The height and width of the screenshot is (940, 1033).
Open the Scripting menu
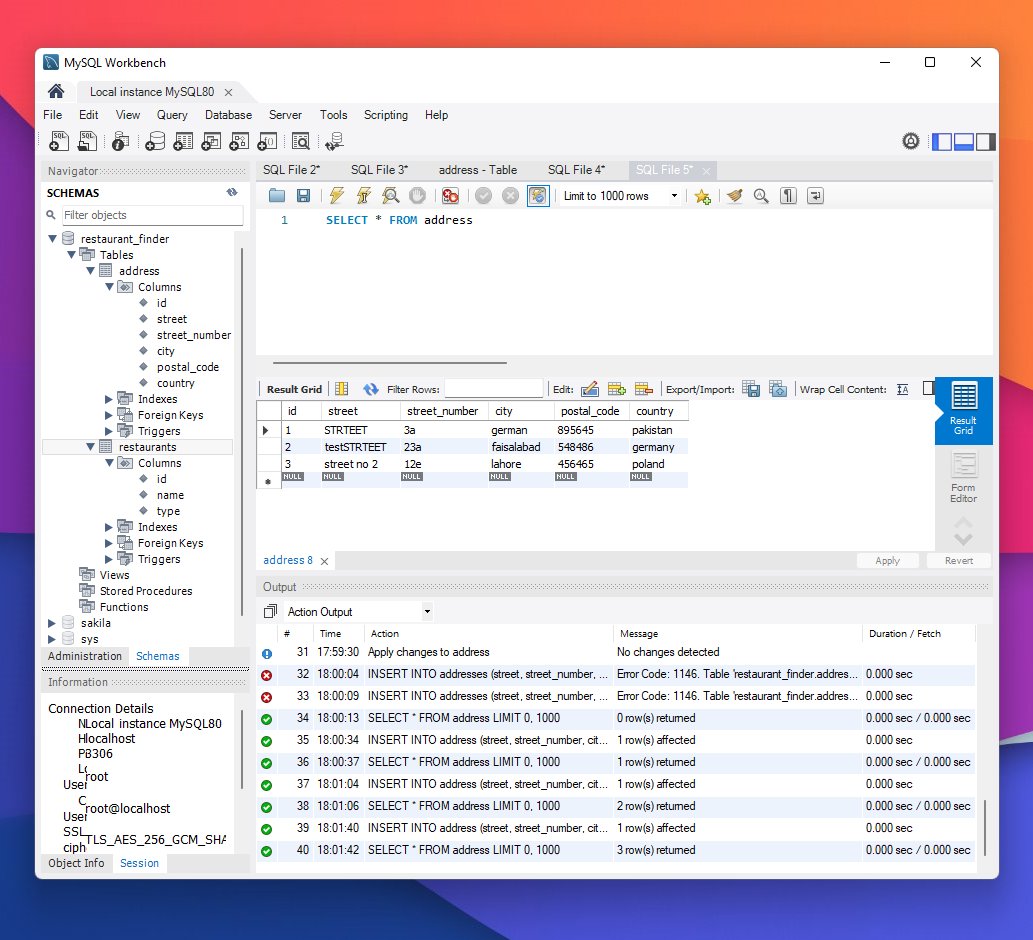tap(385, 115)
